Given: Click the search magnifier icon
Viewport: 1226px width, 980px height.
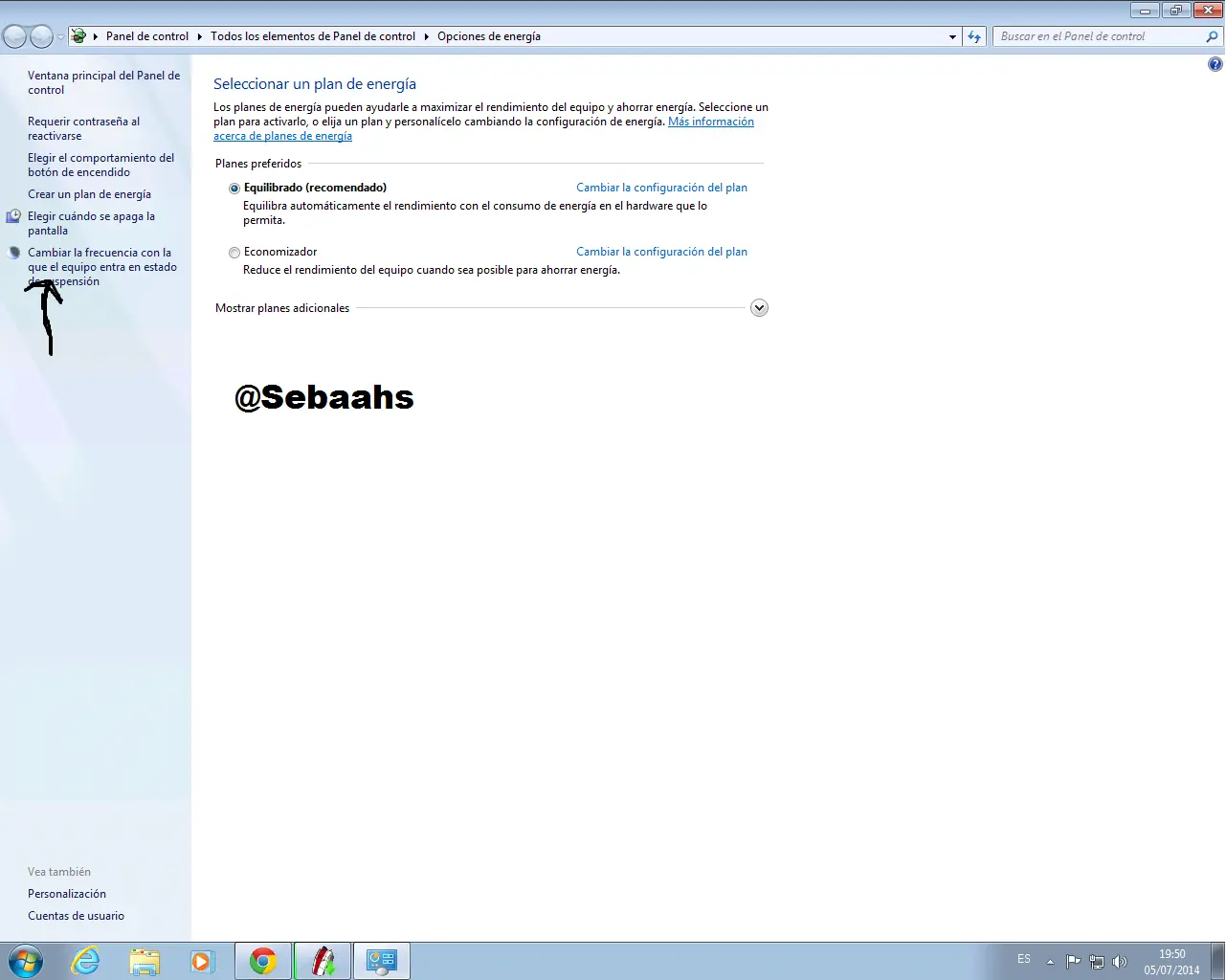Looking at the screenshot, I should tap(1213, 36).
